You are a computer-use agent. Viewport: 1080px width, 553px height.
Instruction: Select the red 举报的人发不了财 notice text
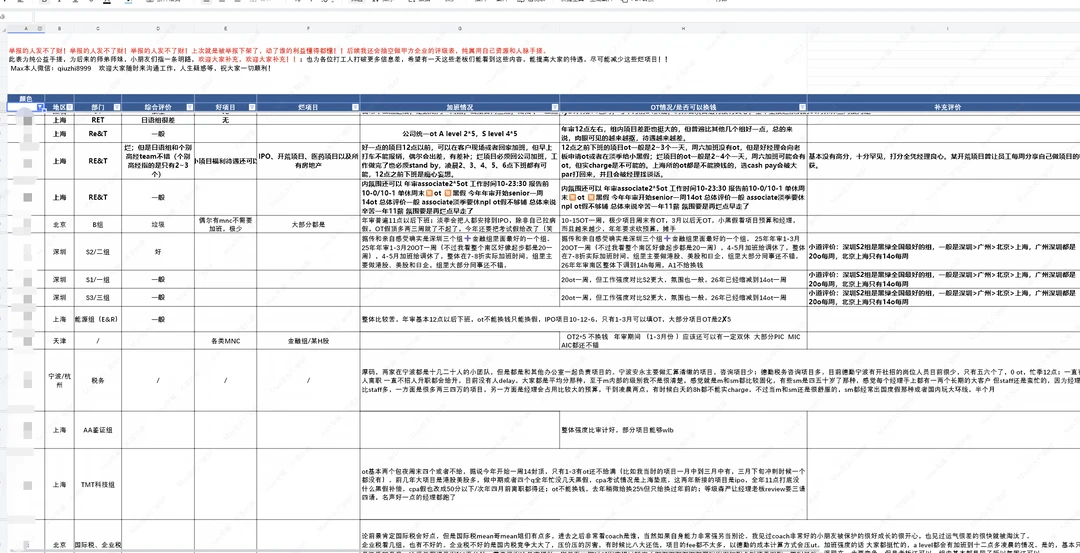click(278, 51)
